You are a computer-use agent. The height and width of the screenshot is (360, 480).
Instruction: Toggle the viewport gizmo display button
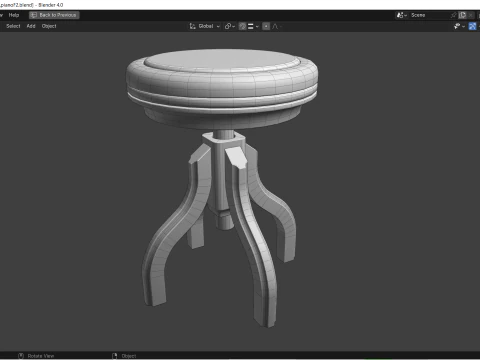click(472, 26)
